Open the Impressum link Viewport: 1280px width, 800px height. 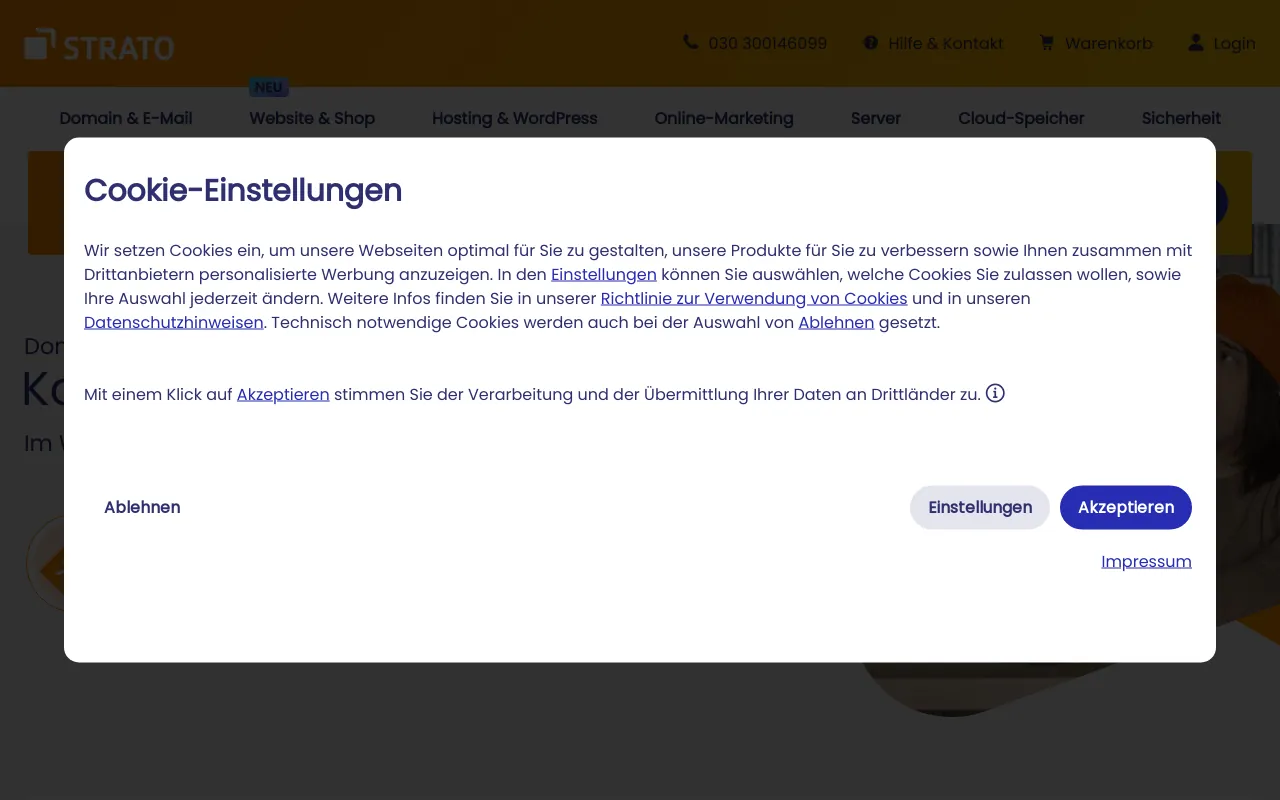click(x=1146, y=561)
